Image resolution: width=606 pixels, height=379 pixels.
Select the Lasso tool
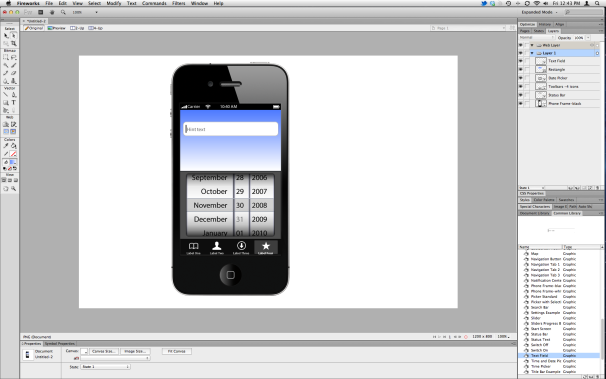pyautogui.click(x=14, y=57)
